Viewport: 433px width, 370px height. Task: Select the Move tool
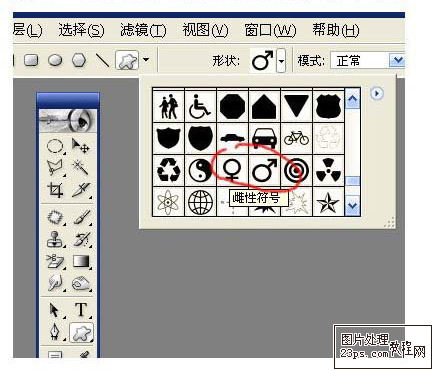[80, 146]
